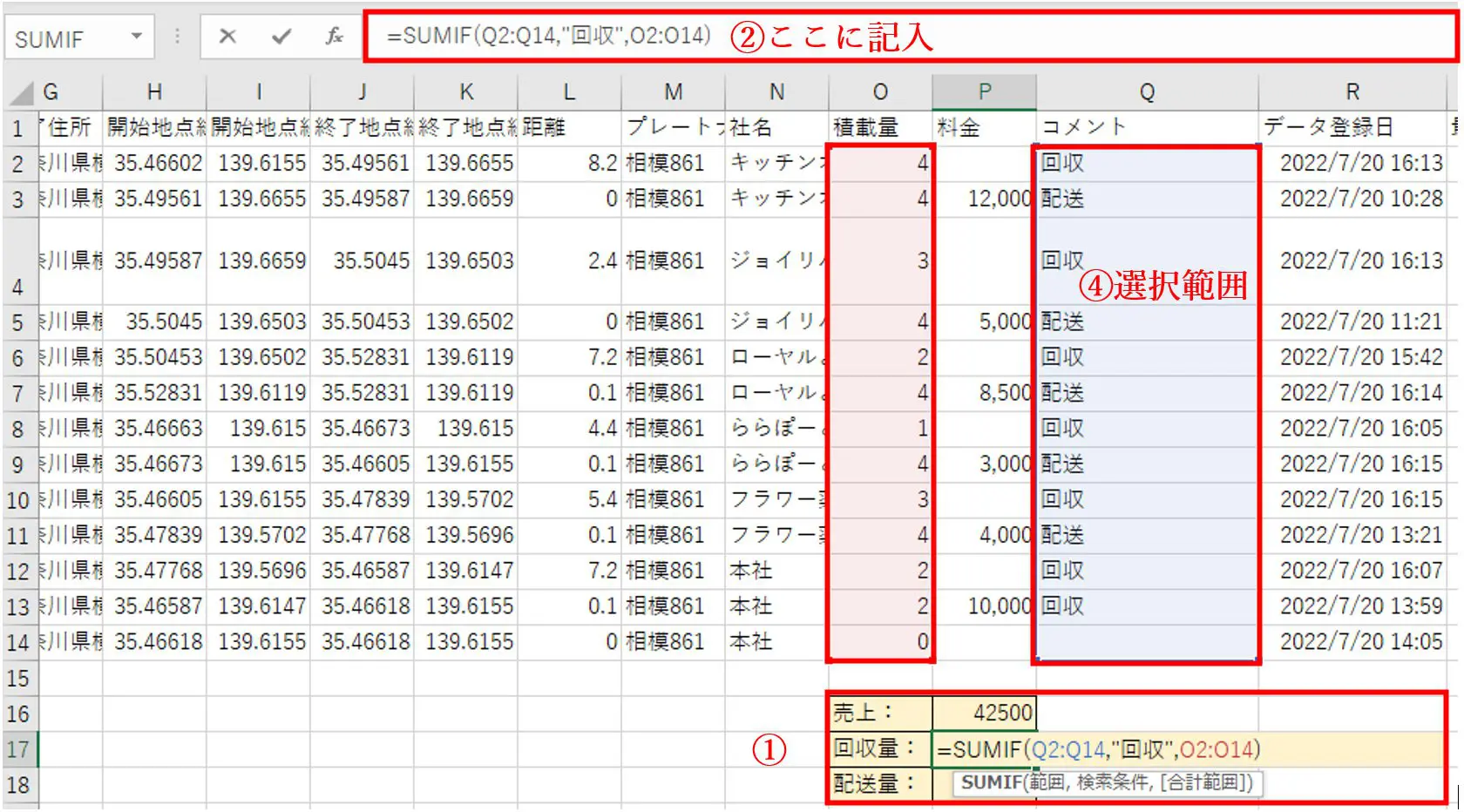Select column P header
The image size is (1464, 812).
coord(985,92)
